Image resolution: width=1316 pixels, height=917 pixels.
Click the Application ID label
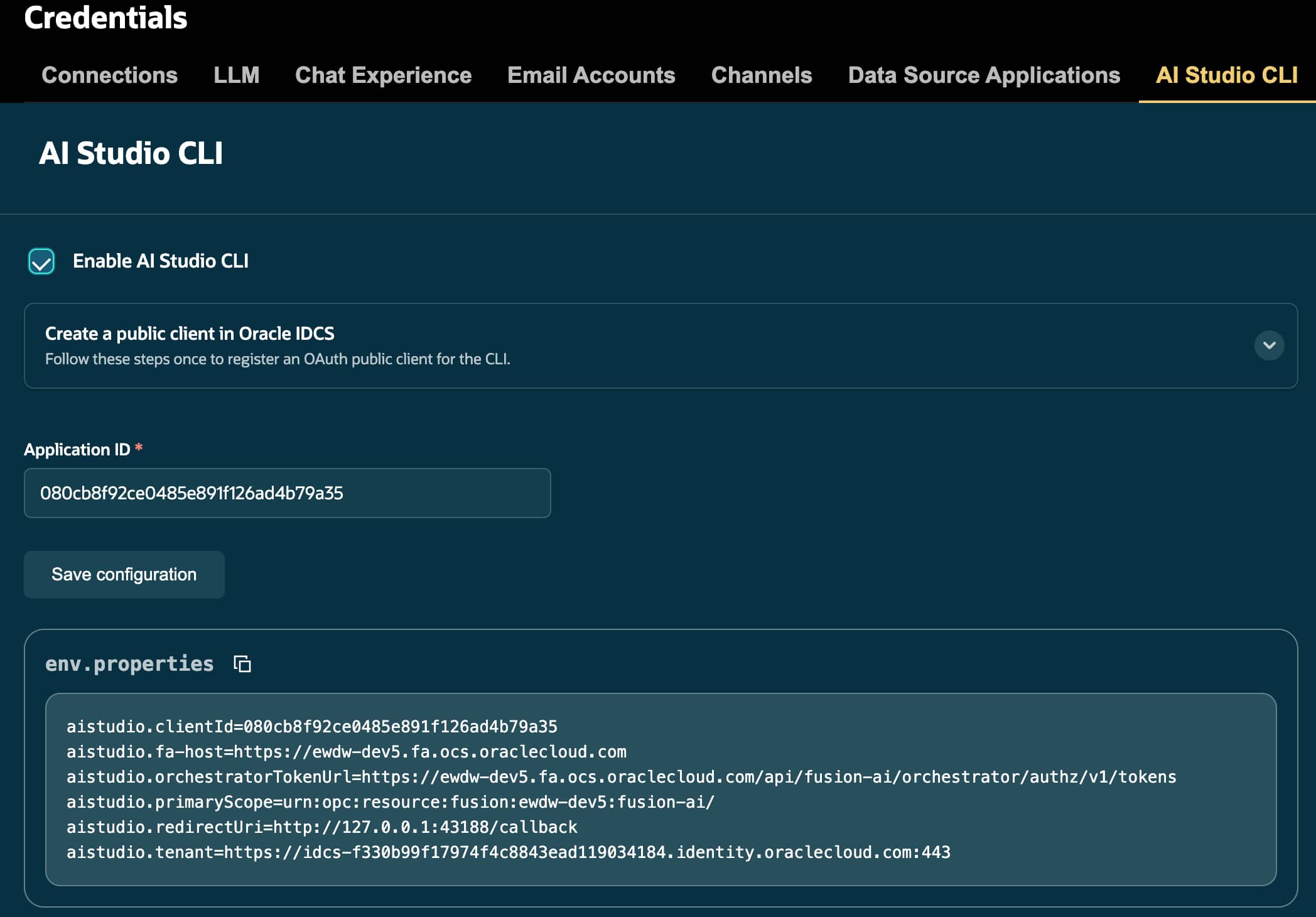pyautogui.click(x=77, y=450)
